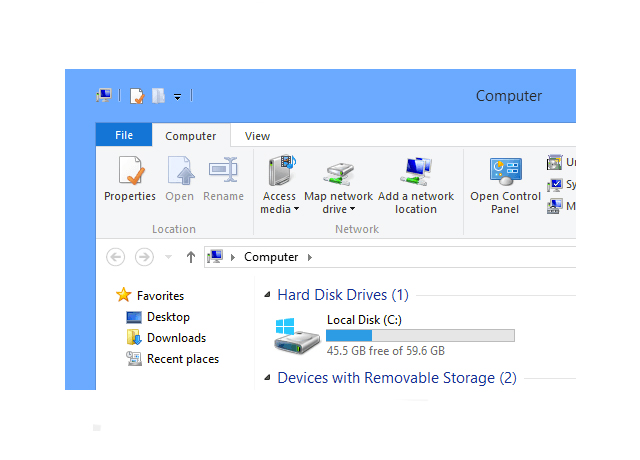Expand the chevron after Computer in address bar

[310, 258]
